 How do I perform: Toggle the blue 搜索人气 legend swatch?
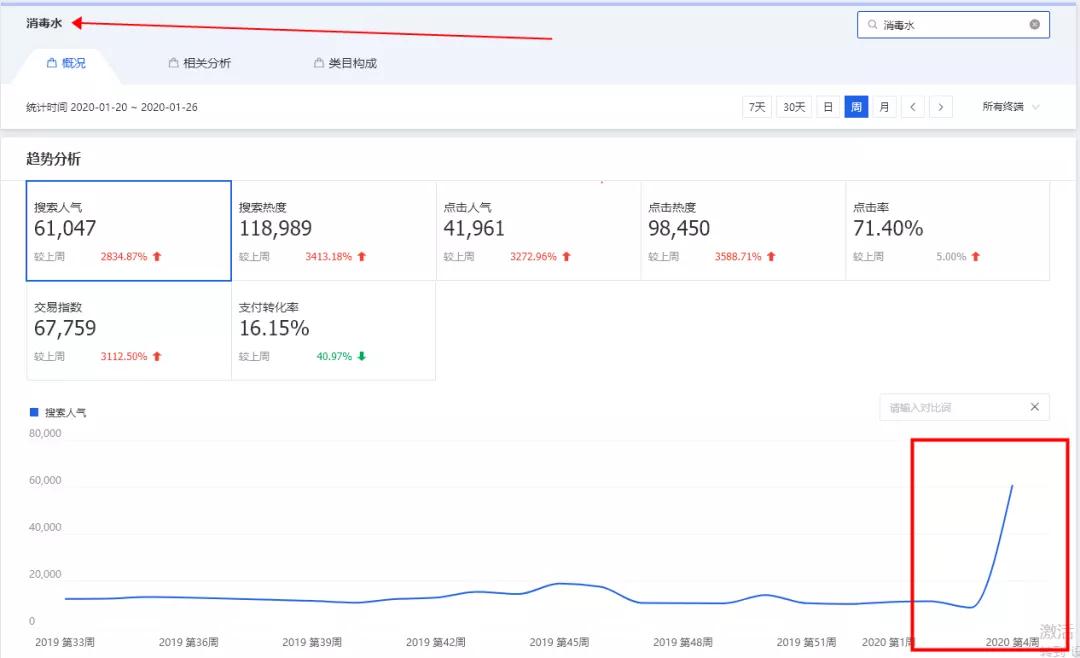(x=34, y=412)
